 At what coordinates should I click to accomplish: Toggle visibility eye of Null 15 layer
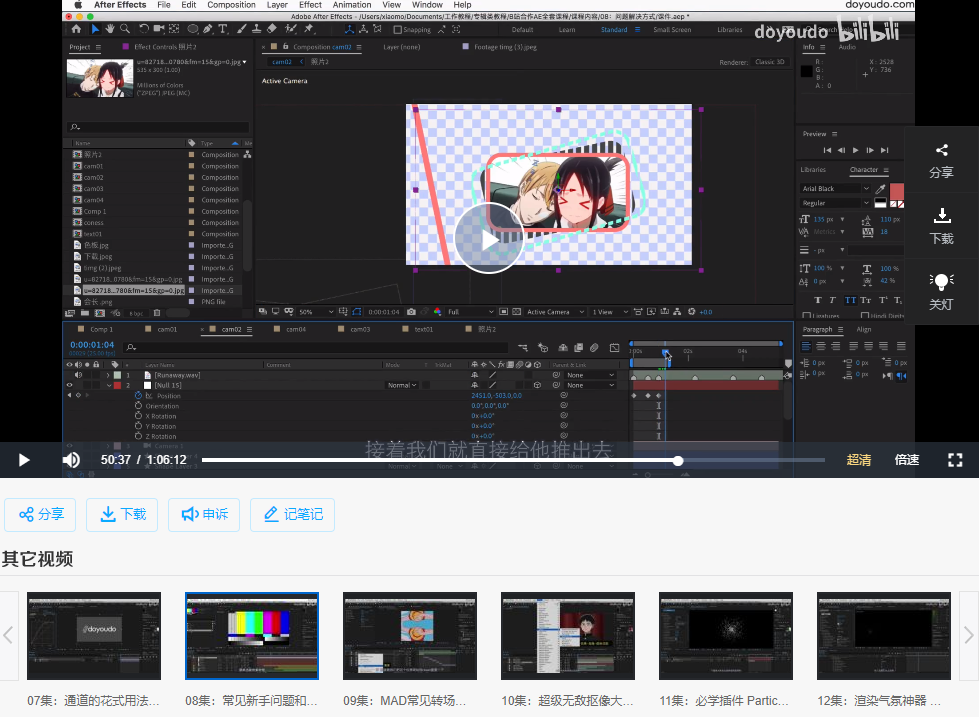tap(69, 385)
